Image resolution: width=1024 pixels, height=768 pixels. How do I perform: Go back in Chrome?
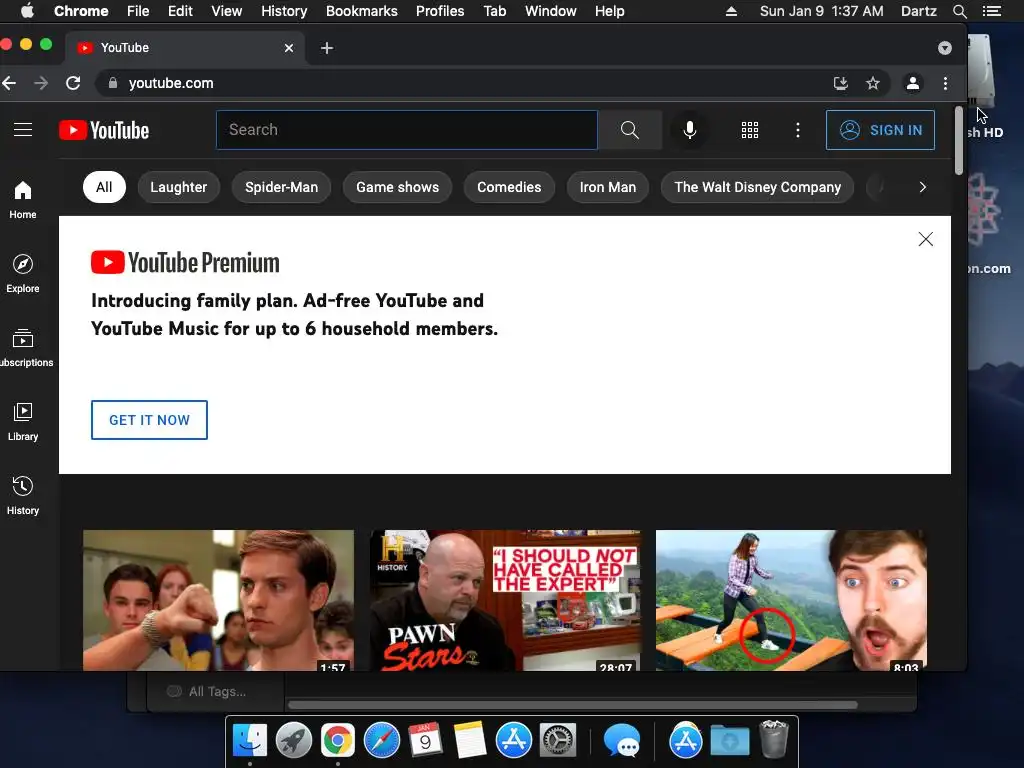tap(9, 83)
